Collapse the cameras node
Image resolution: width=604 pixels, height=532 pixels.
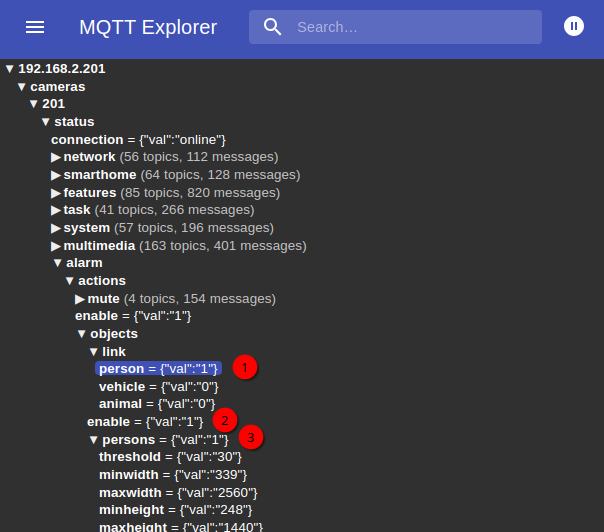[x=22, y=87]
